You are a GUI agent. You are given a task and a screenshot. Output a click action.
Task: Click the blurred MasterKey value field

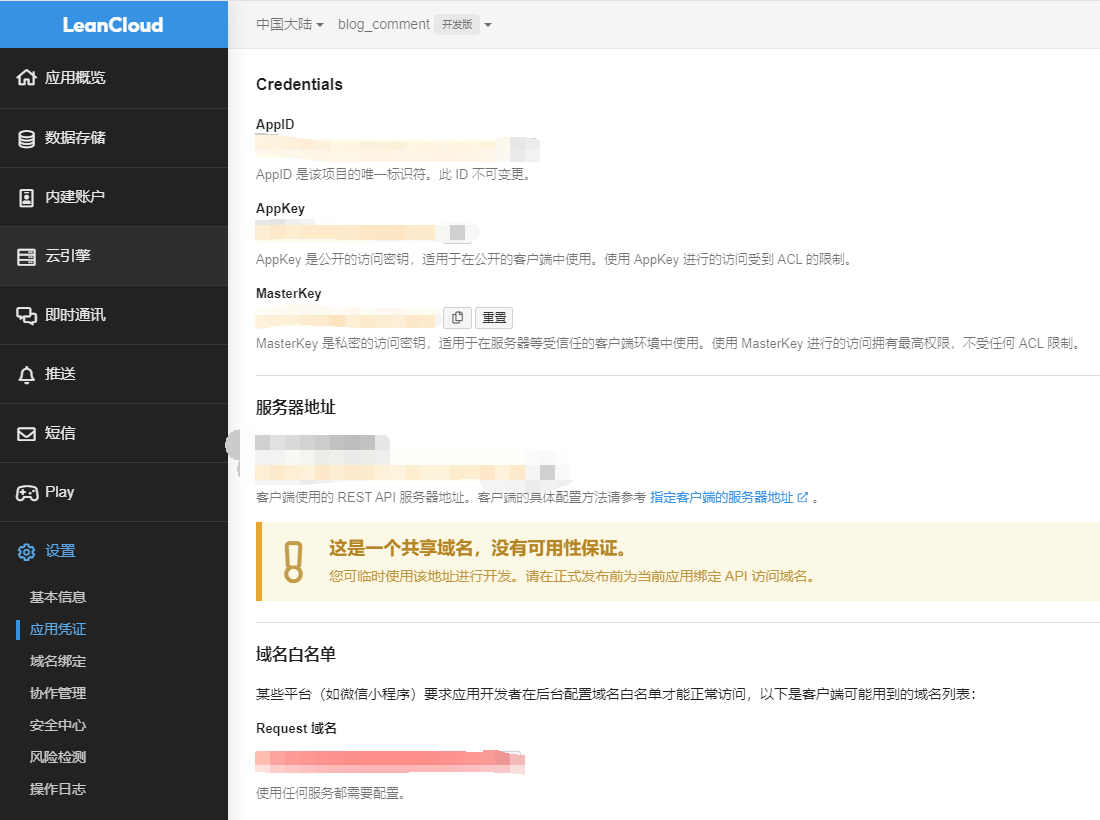(347, 318)
